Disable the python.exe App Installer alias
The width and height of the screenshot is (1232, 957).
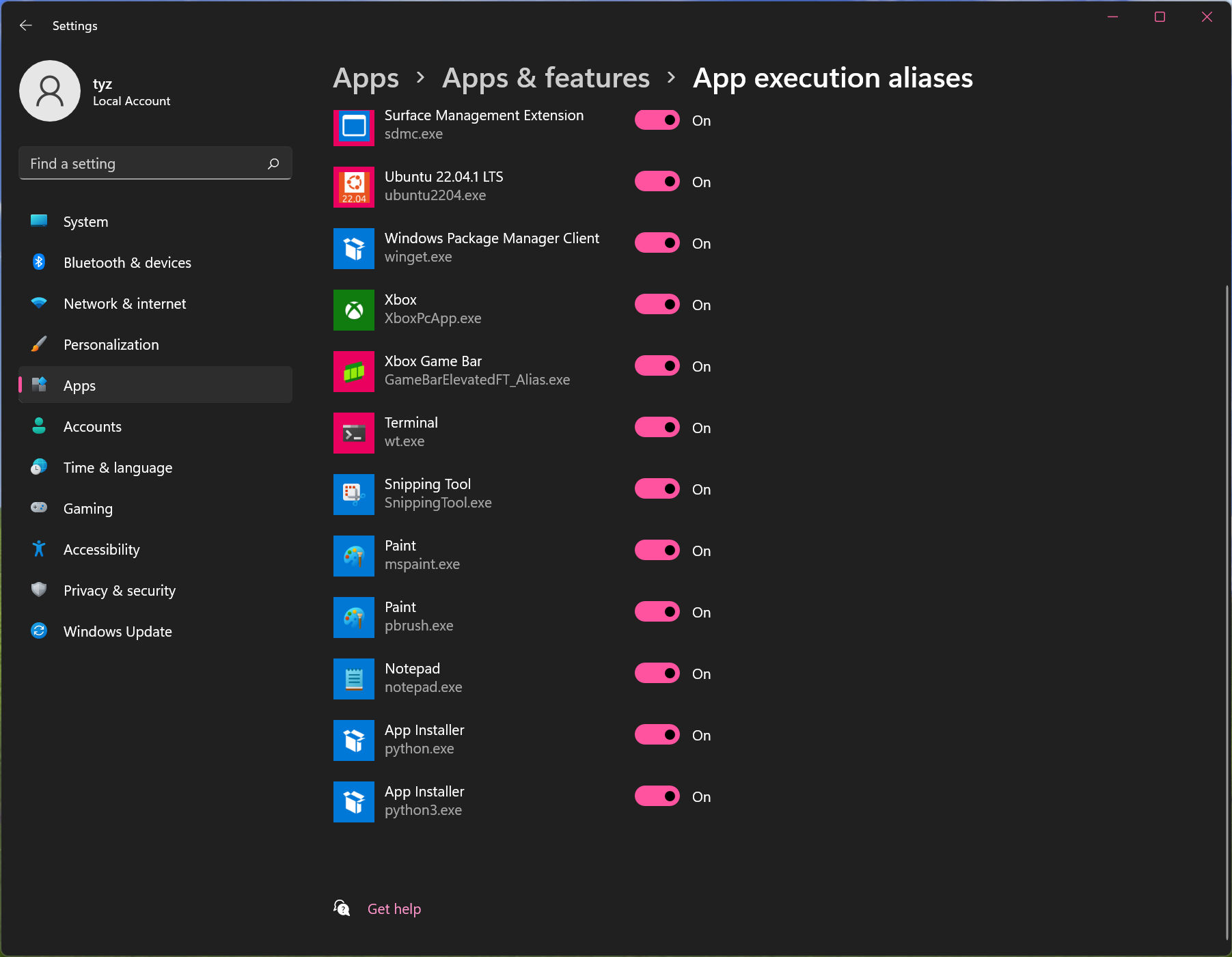[x=657, y=734]
